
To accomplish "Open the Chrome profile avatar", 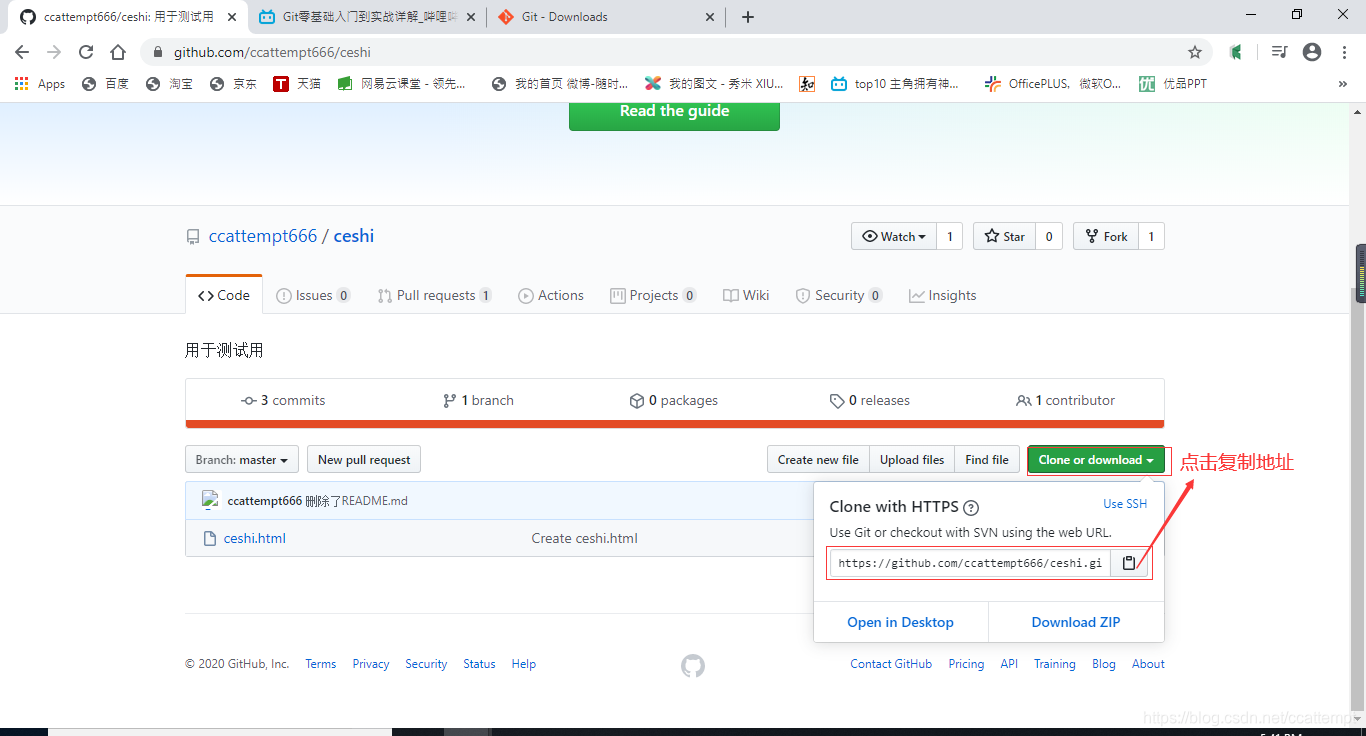I will [x=1312, y=52].
